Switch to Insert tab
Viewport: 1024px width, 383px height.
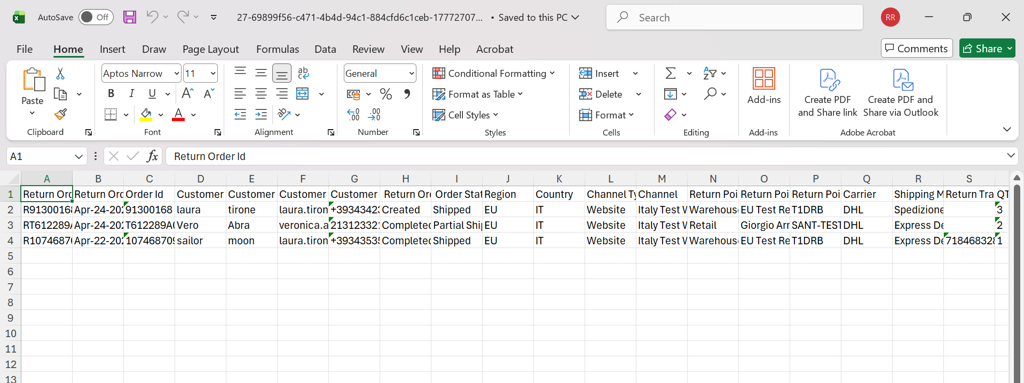point(112,49)
